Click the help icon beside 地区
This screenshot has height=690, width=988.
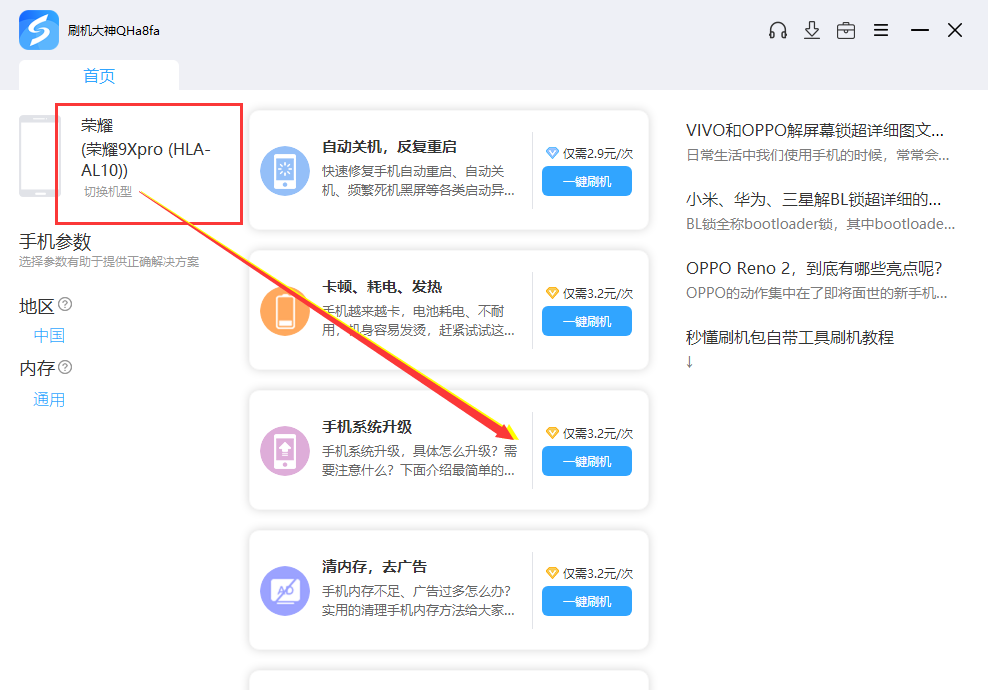click(x=65, y=304)
